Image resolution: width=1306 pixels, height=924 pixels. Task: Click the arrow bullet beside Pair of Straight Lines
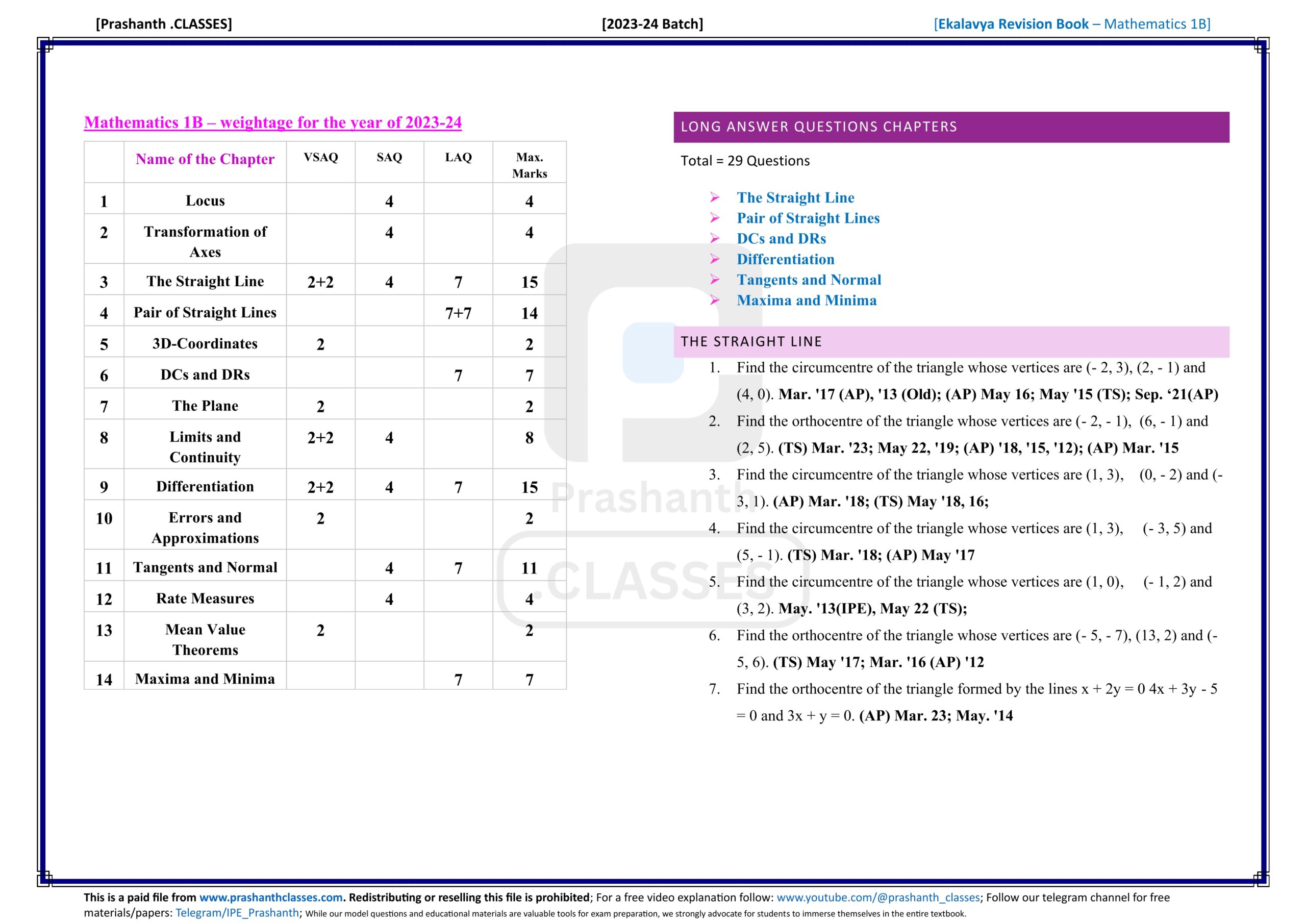714,218
